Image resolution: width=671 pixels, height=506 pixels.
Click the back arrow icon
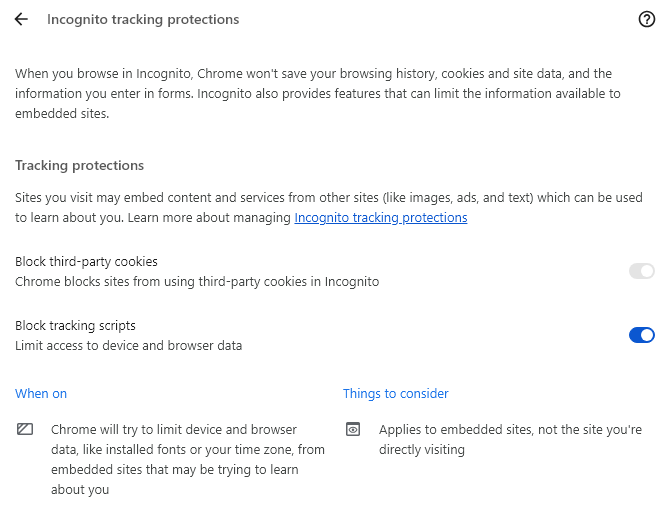(21, 19)
